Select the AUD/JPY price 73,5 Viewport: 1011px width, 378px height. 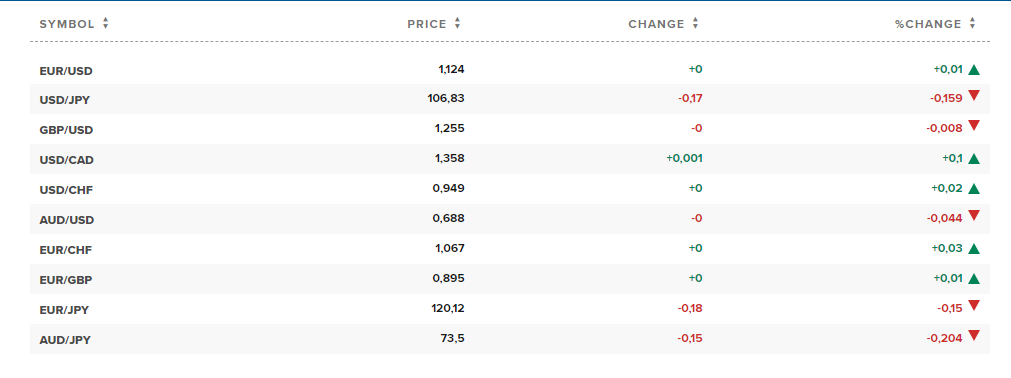[451, 339]
